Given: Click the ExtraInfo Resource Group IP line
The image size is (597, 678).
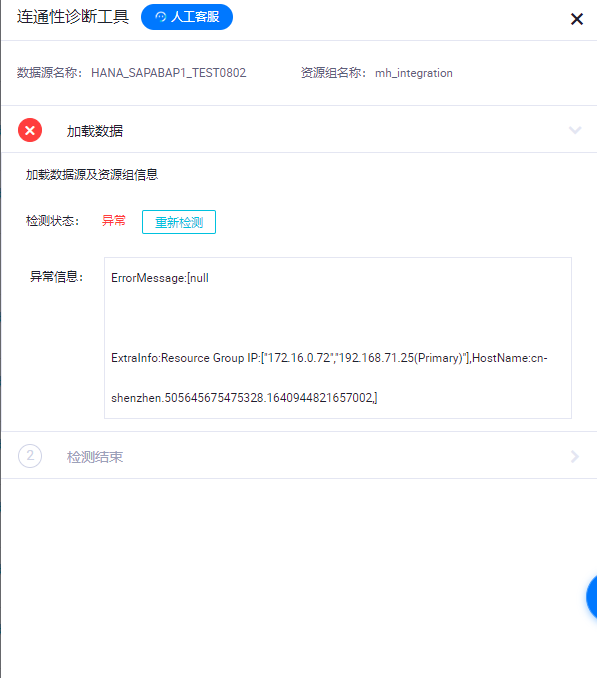Looking at the screenshot, I should pyautogui.click(x=329, y=358).
